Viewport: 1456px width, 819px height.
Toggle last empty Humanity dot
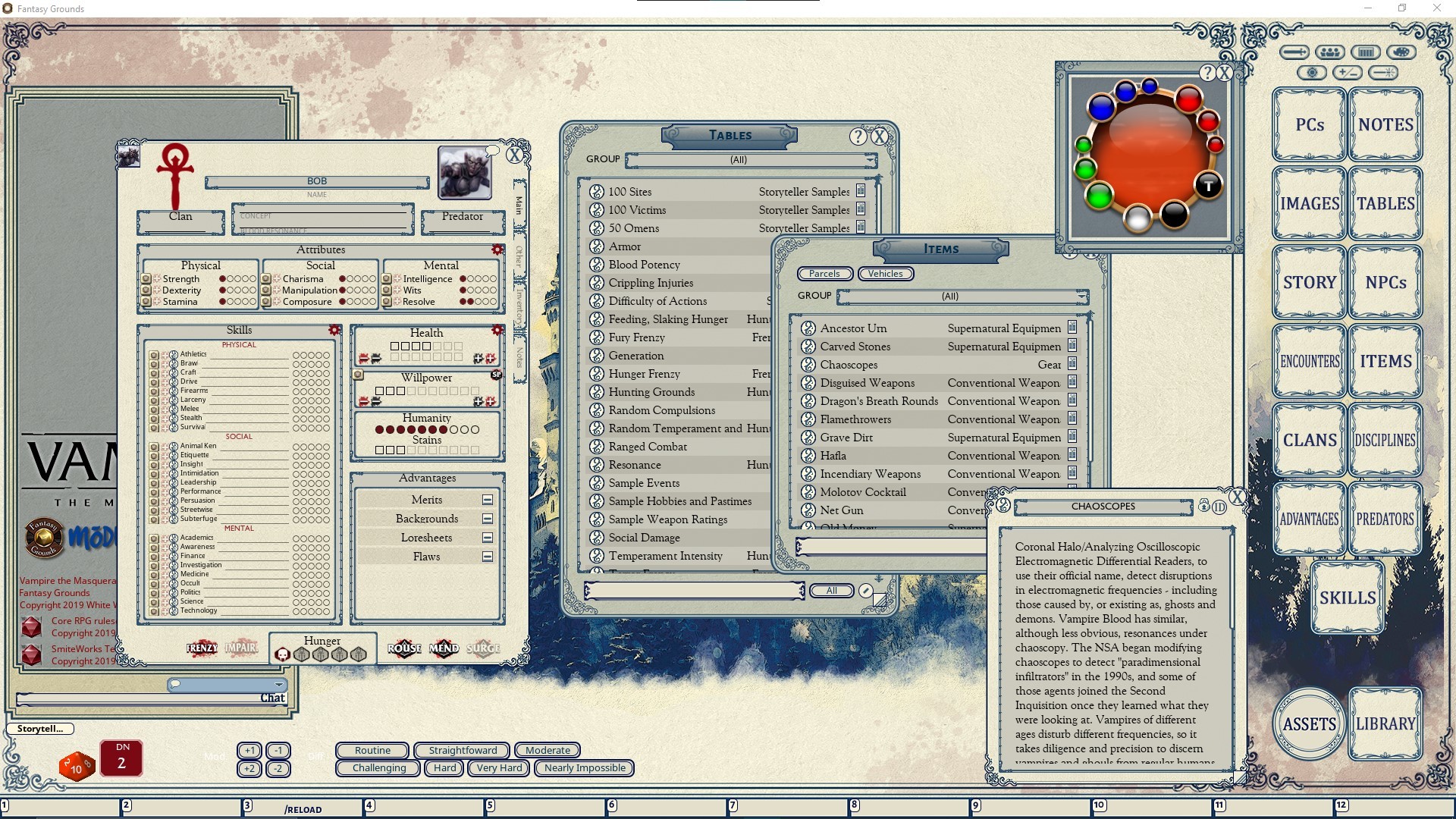tap(475, 430)
